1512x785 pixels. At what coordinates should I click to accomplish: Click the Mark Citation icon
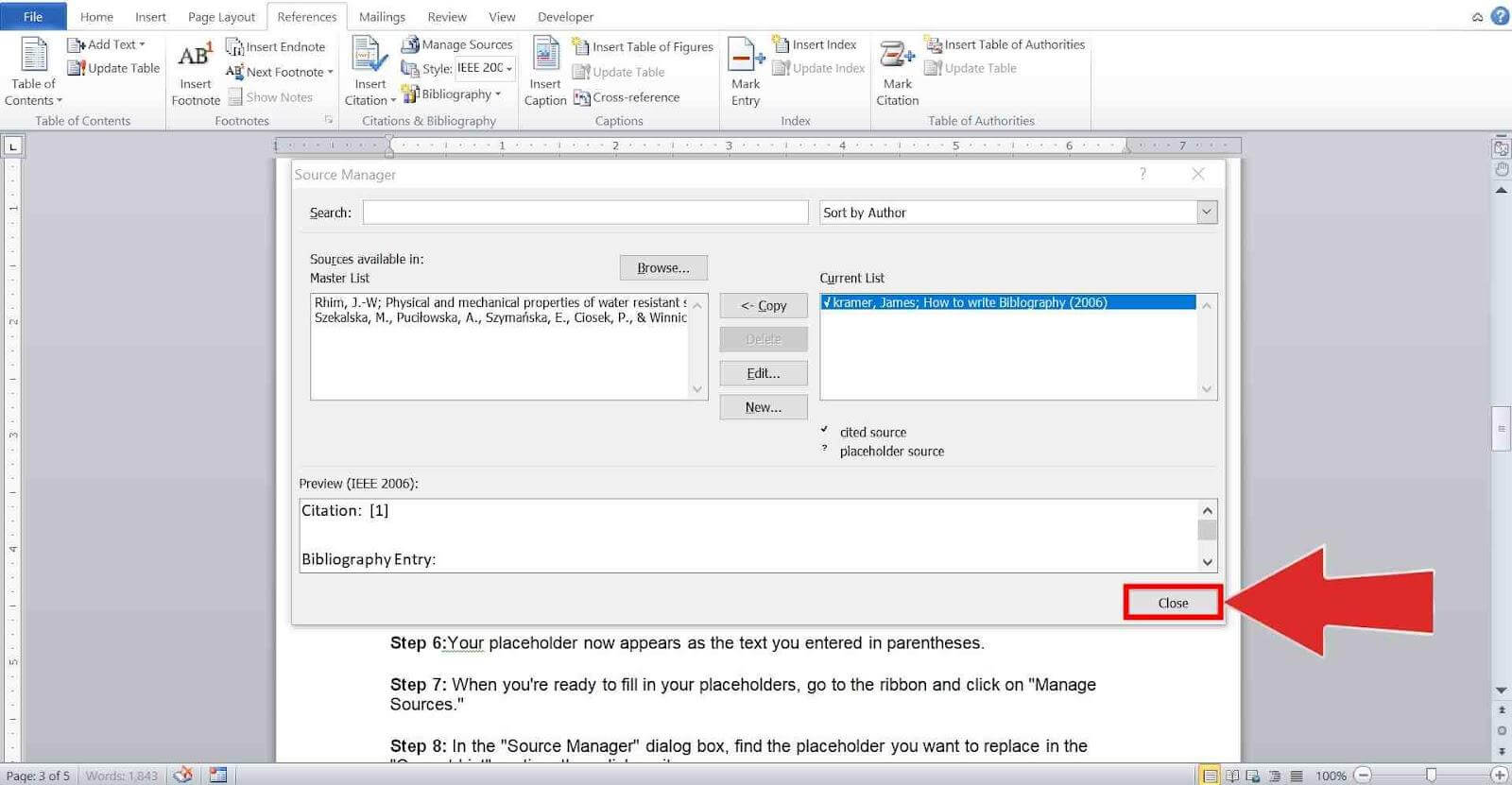point(896,55)
